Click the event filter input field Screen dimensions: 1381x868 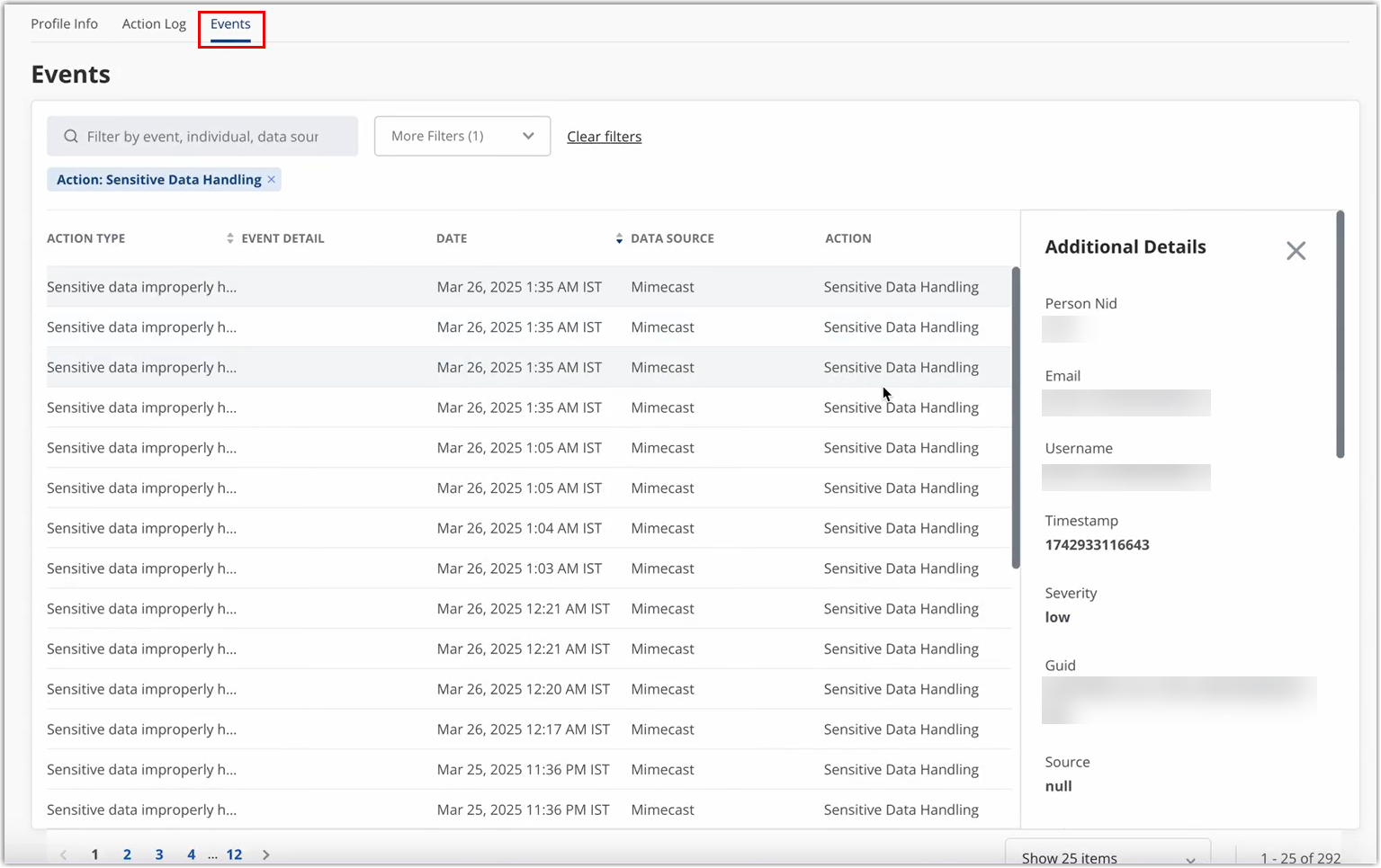[202, 136]
